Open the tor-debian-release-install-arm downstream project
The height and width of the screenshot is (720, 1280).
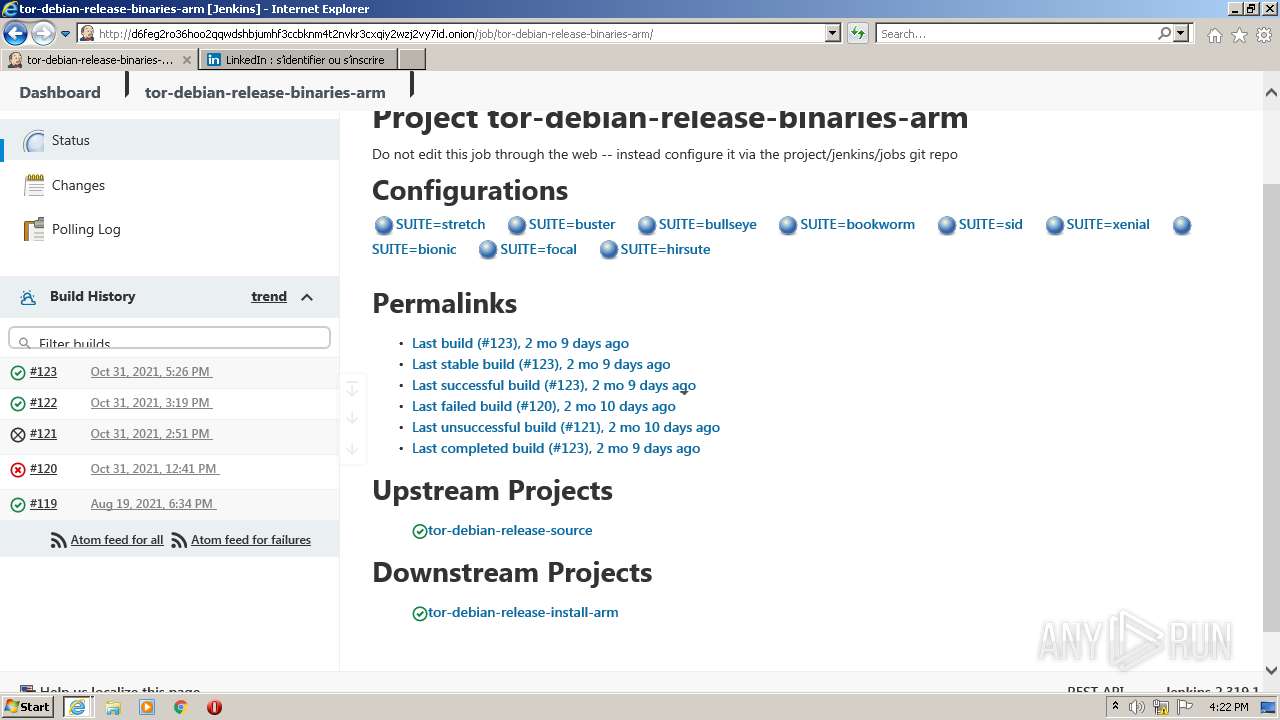coord(523,612)
